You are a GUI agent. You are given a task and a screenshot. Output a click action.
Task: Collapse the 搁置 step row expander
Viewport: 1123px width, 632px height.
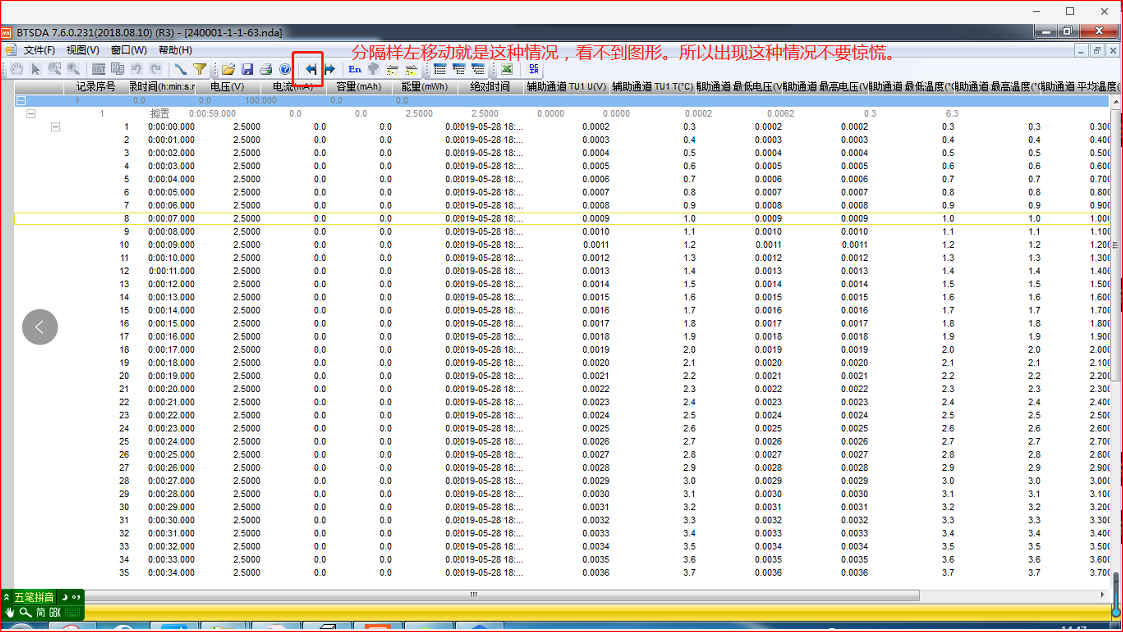(31, 113)
